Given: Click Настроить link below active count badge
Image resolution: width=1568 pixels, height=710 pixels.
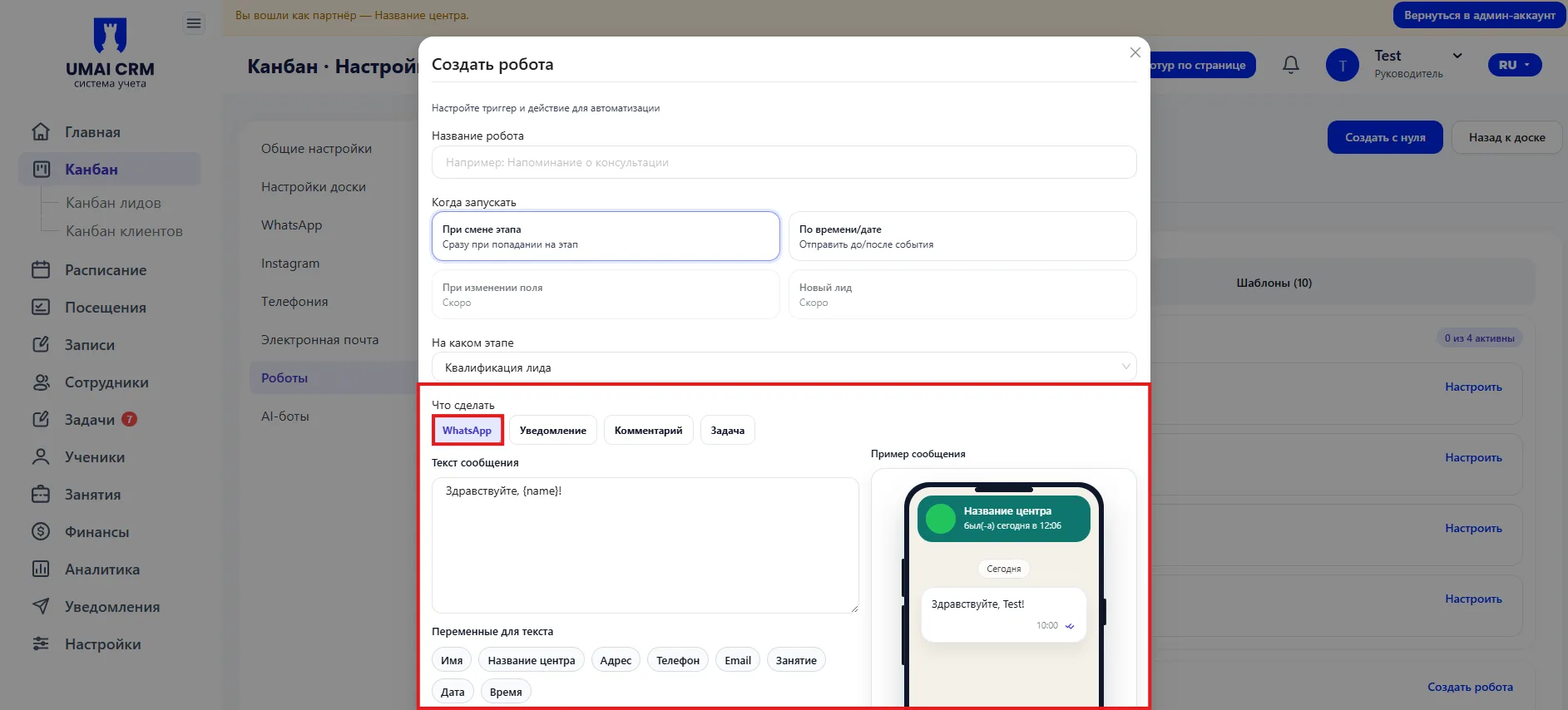Looking at the screenshot, I should click(1473, 387).
